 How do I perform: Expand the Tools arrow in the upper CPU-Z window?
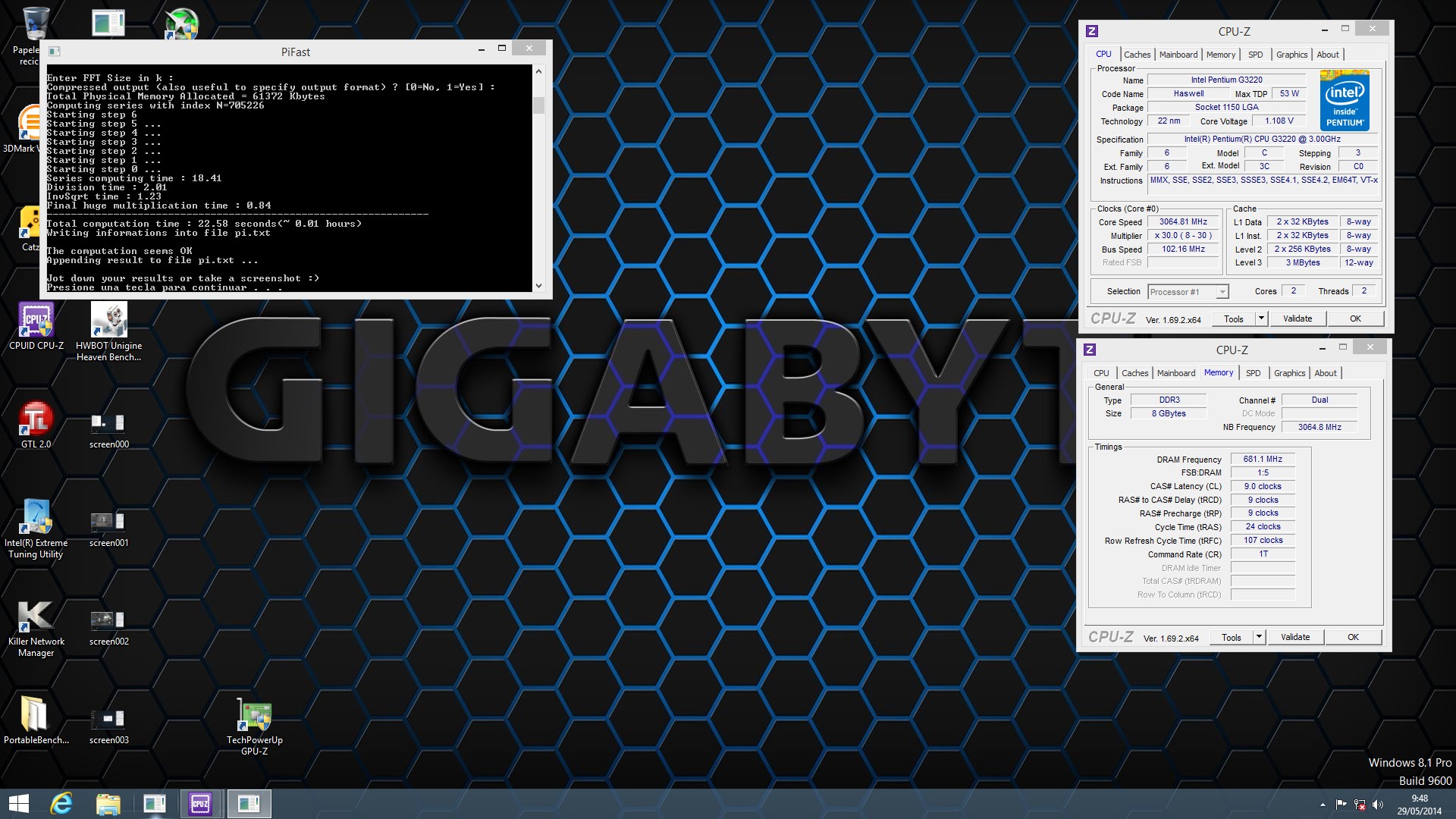[1261, 318]
